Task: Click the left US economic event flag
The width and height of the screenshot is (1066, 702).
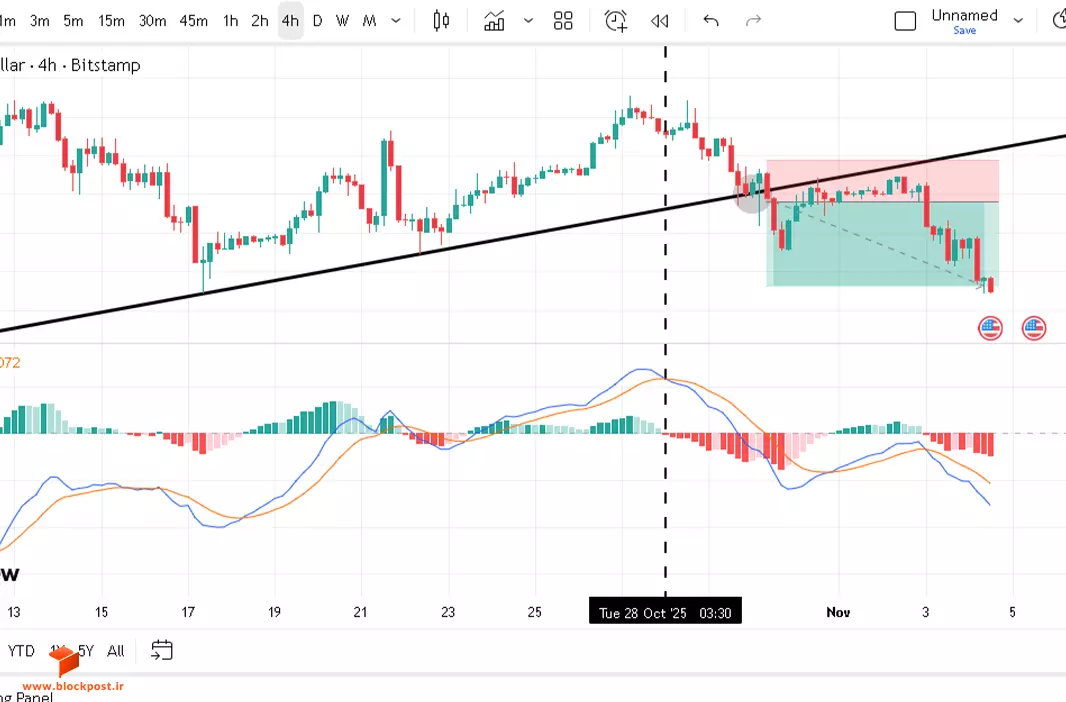Action: coord(991,328)
